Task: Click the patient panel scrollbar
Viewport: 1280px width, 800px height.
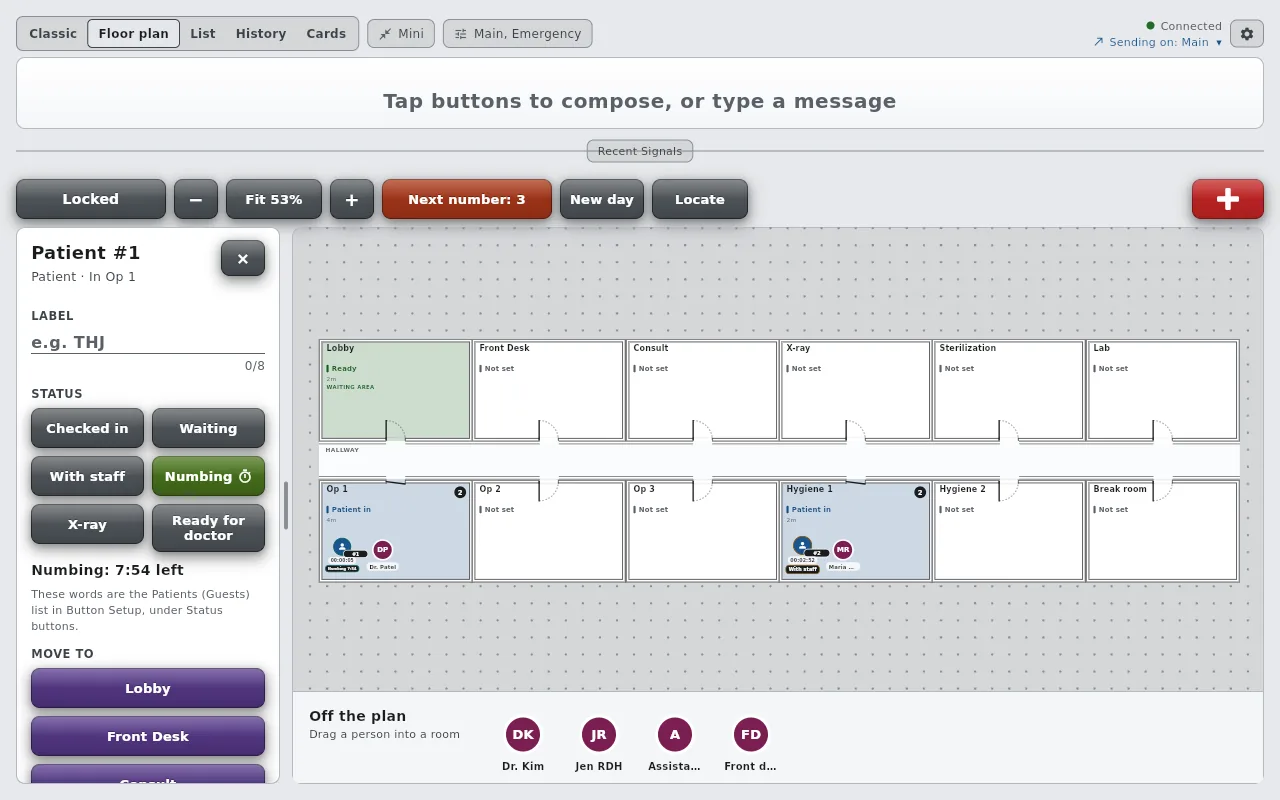Action: (x=286, y=506)
